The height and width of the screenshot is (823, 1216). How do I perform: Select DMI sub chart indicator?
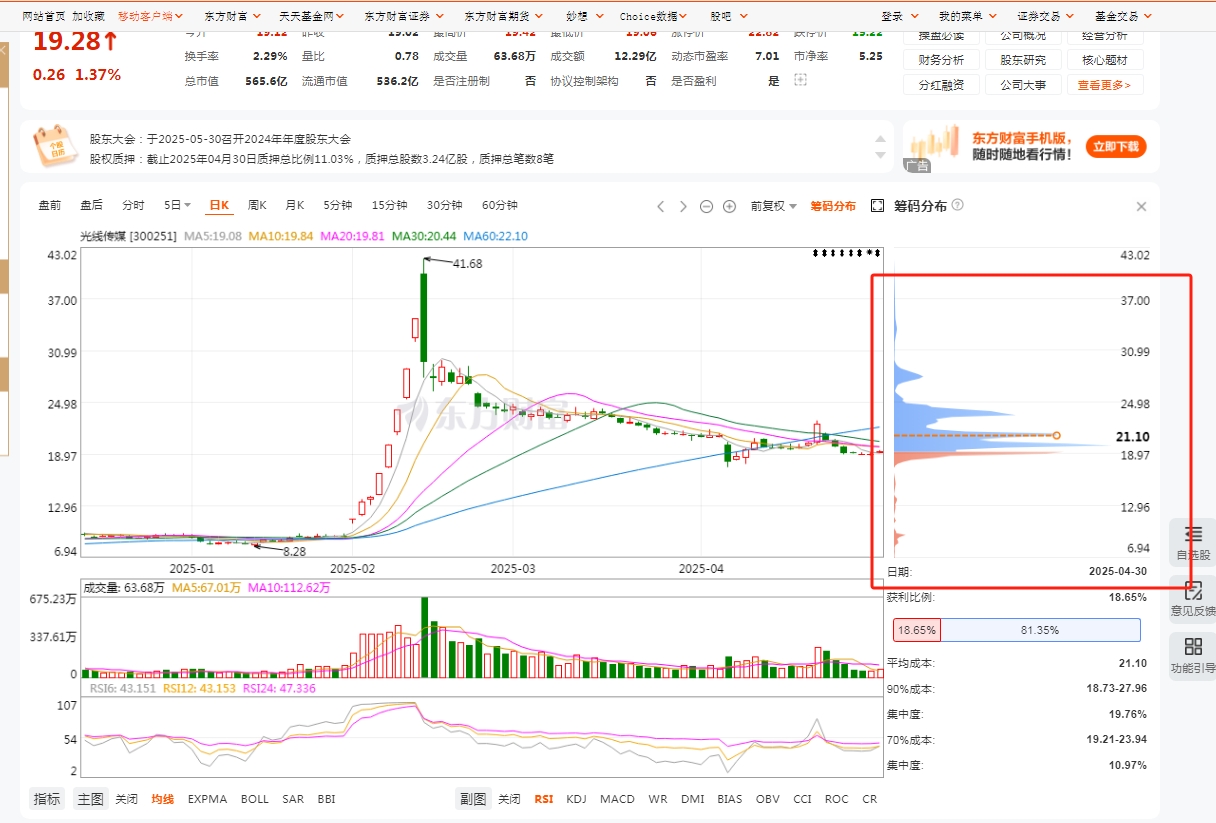pos(692,799)
